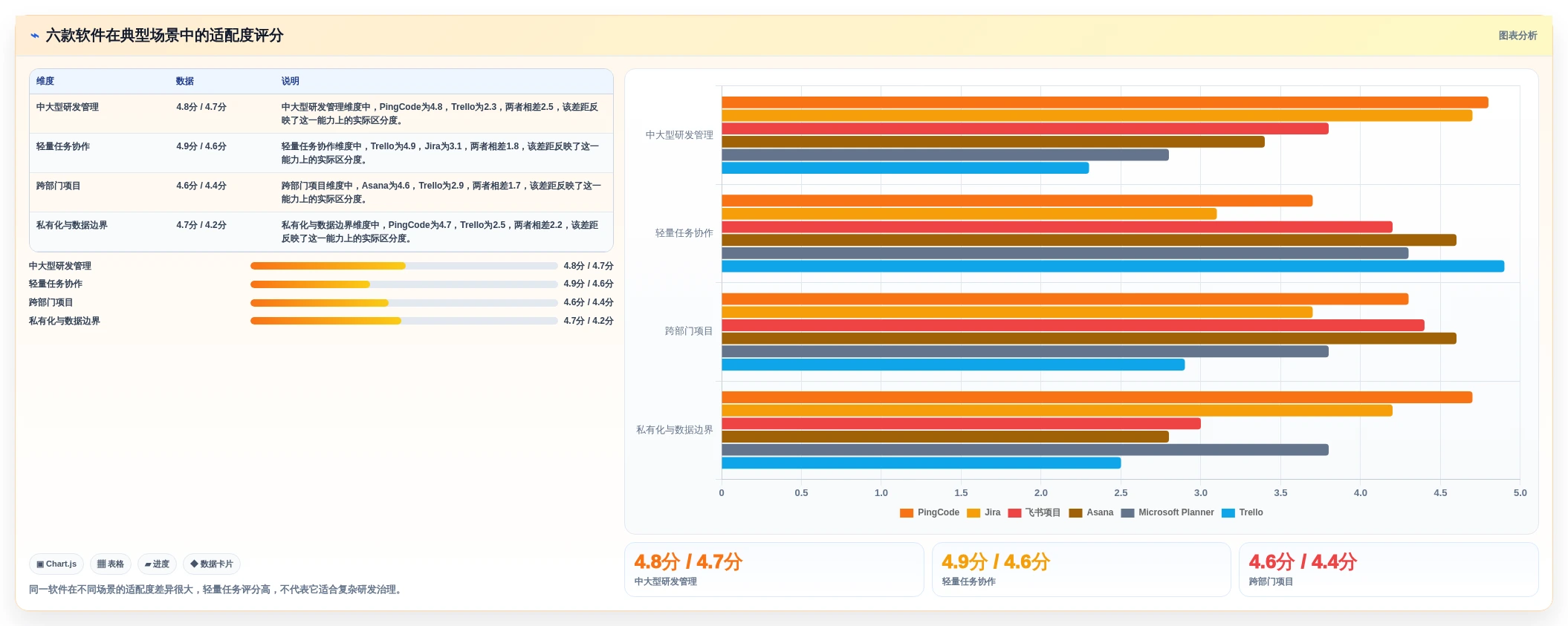Click the 轻量任务协作 progress bar

404,284
